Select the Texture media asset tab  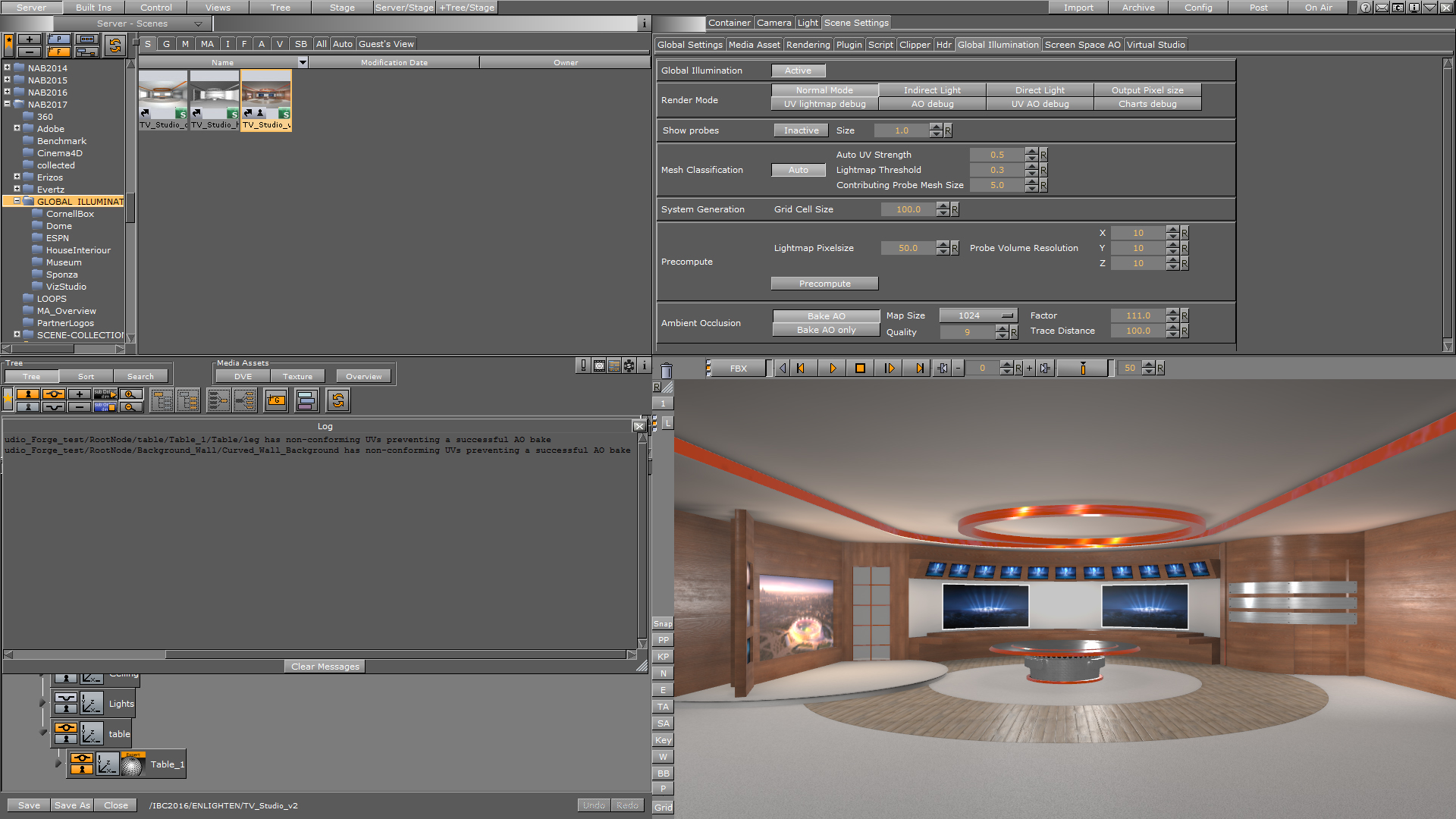pyautogui.click(x=297, y=376)
